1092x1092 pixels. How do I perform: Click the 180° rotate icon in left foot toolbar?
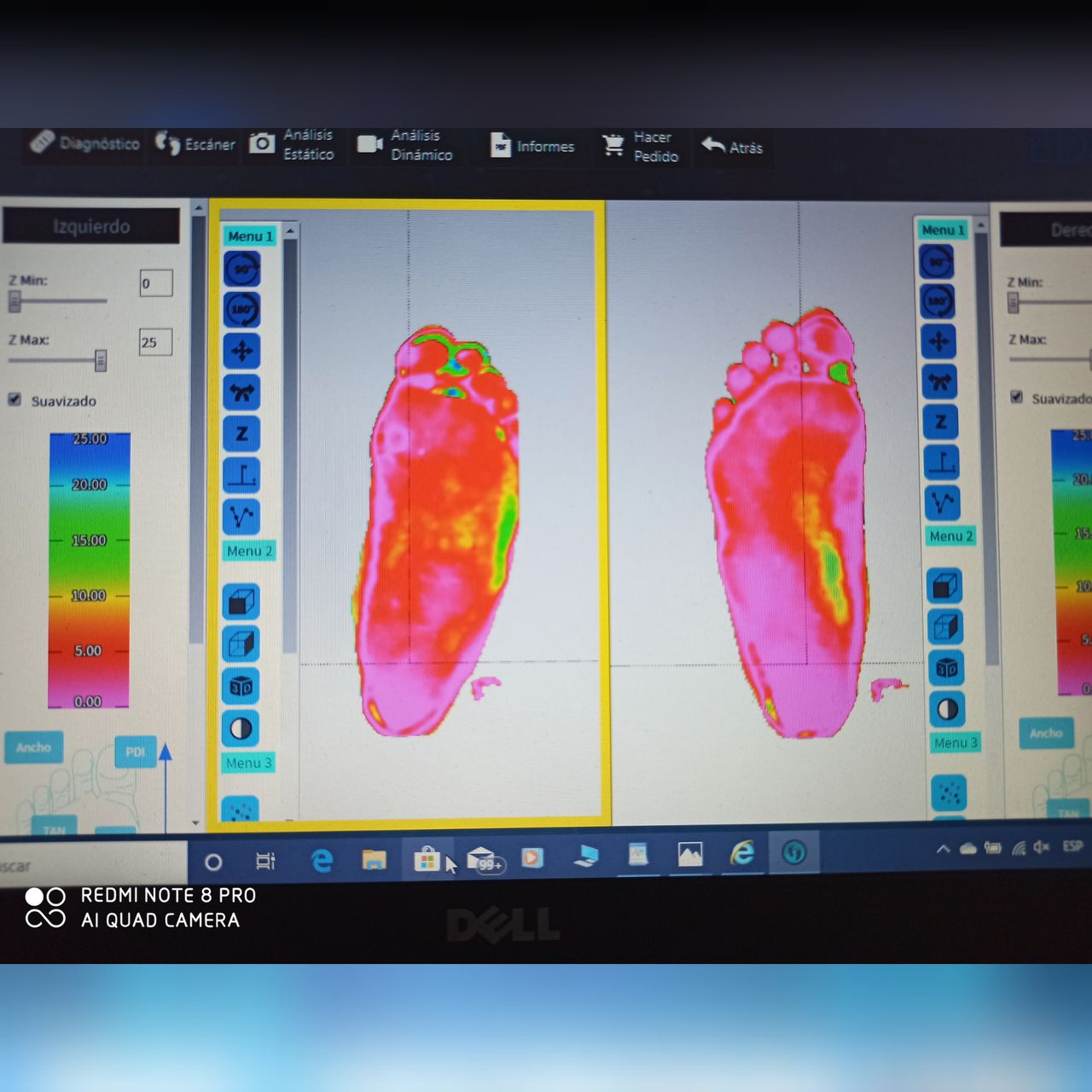[242, 310]
